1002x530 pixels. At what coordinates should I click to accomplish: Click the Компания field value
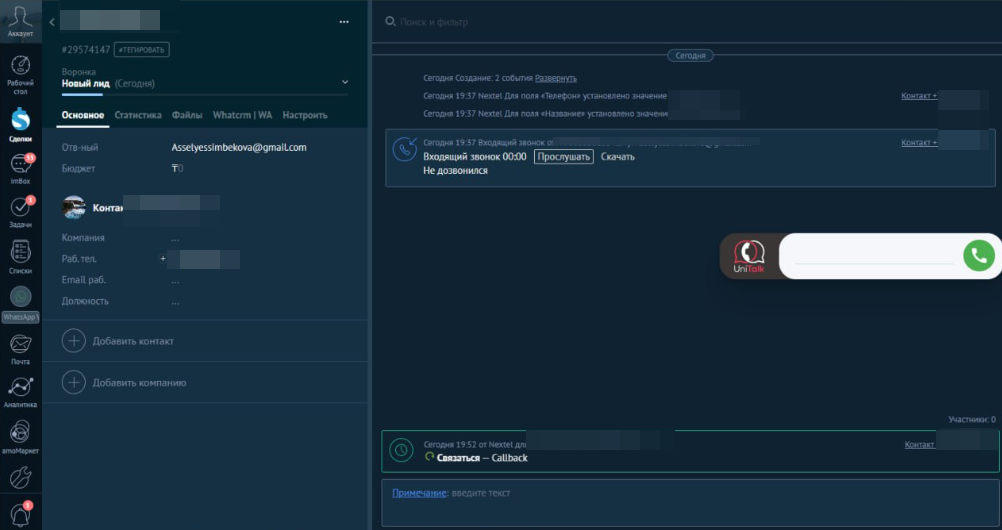click(x=175, y=238)
